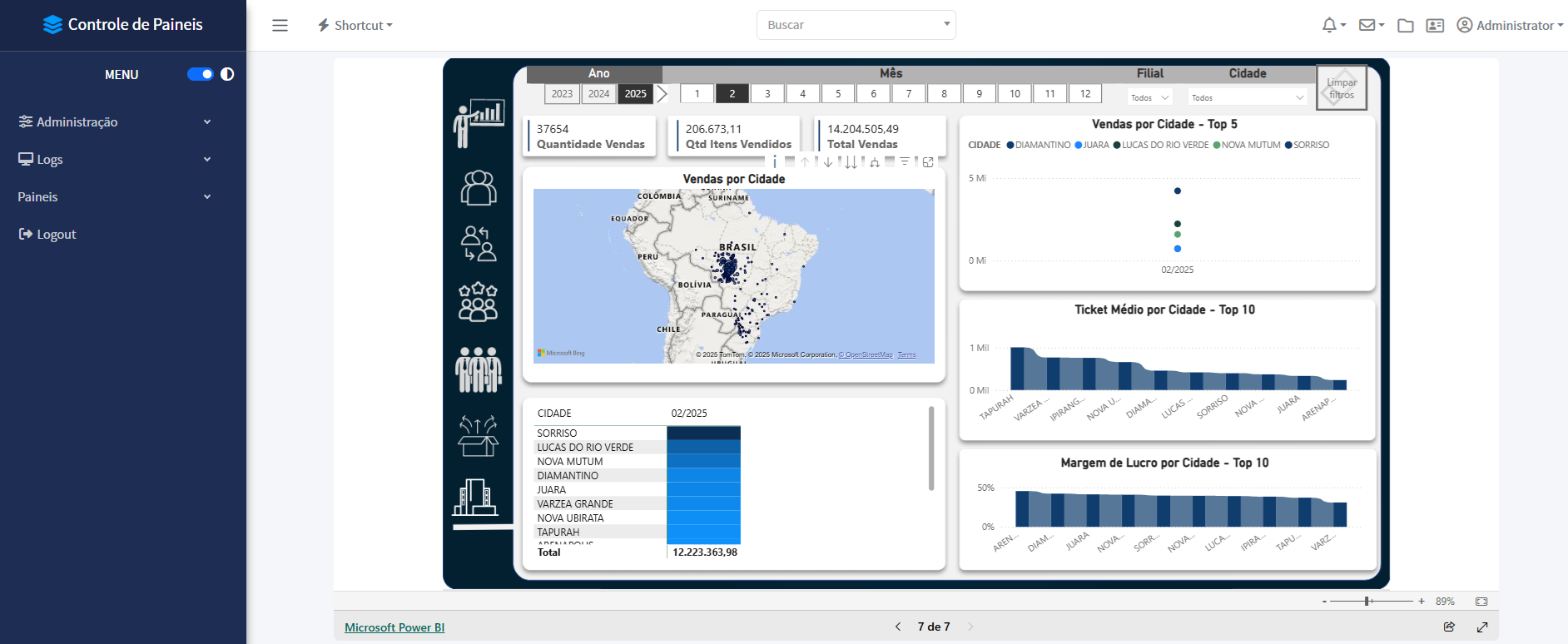Click the zoom slider handle
1568x644 pixels.
(x=1367, y=601)
